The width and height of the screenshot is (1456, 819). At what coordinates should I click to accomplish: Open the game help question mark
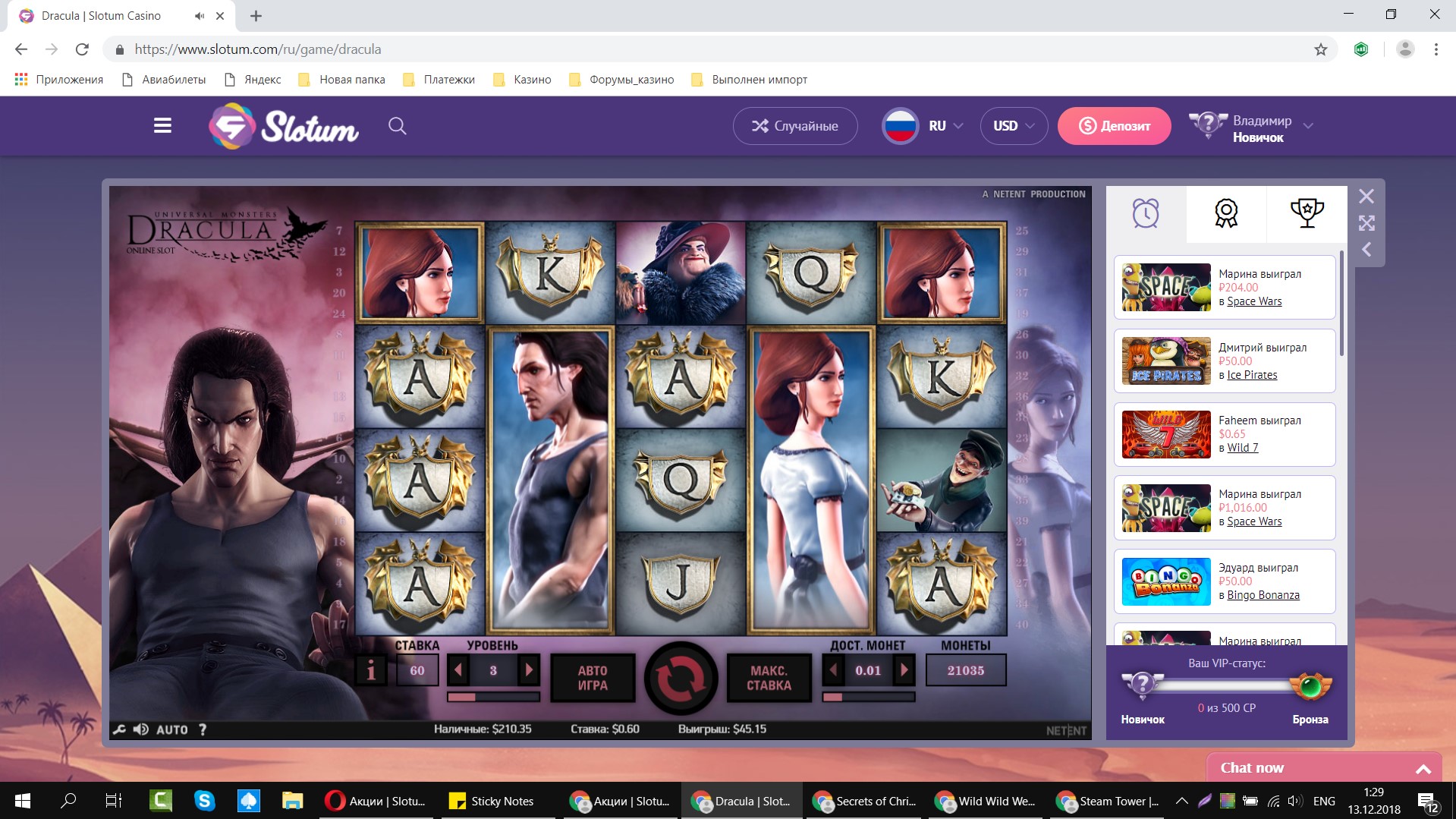pyautogui.click(x=203, y=729)
